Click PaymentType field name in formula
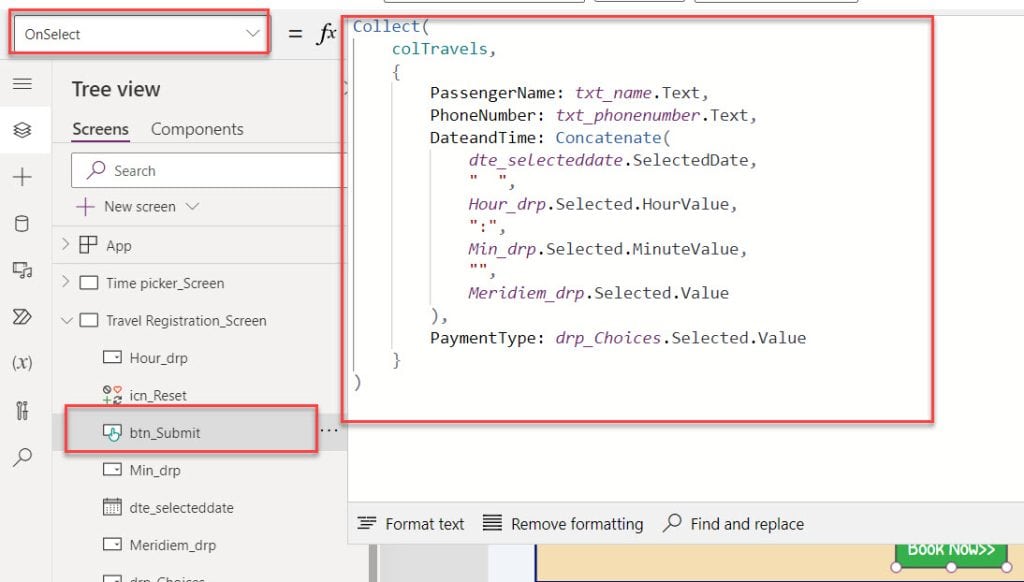Screen dimensions: 1024x582 483,338
